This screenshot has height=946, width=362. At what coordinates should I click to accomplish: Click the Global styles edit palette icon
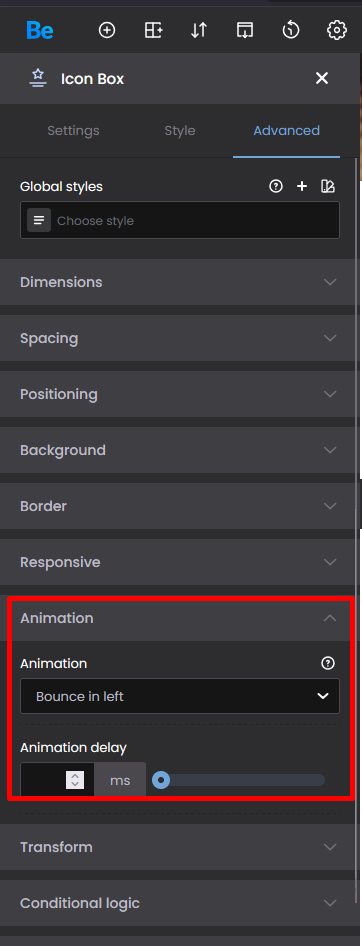(x=328, y=186)
